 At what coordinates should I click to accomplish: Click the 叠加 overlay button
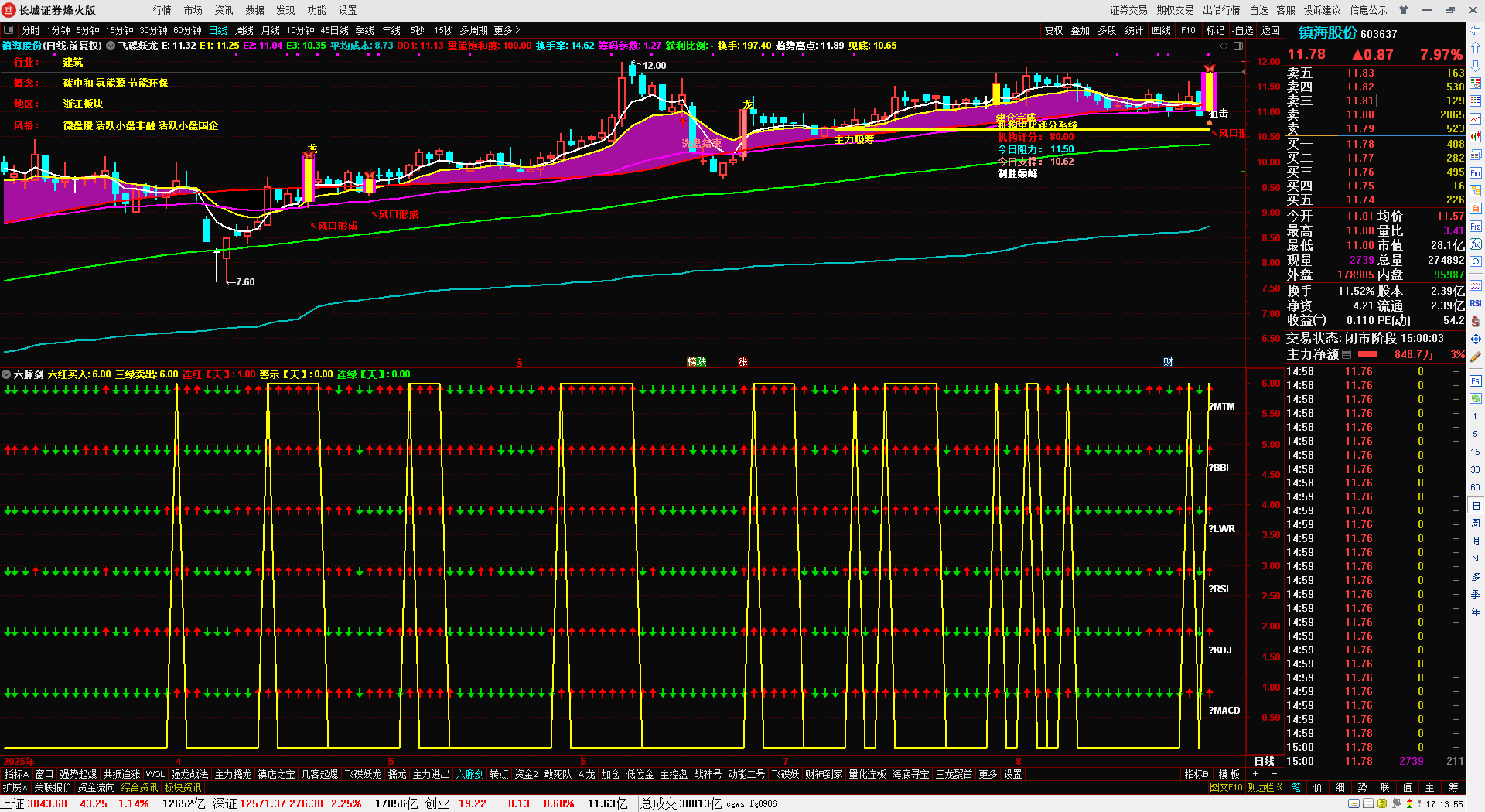(1080, 30)
